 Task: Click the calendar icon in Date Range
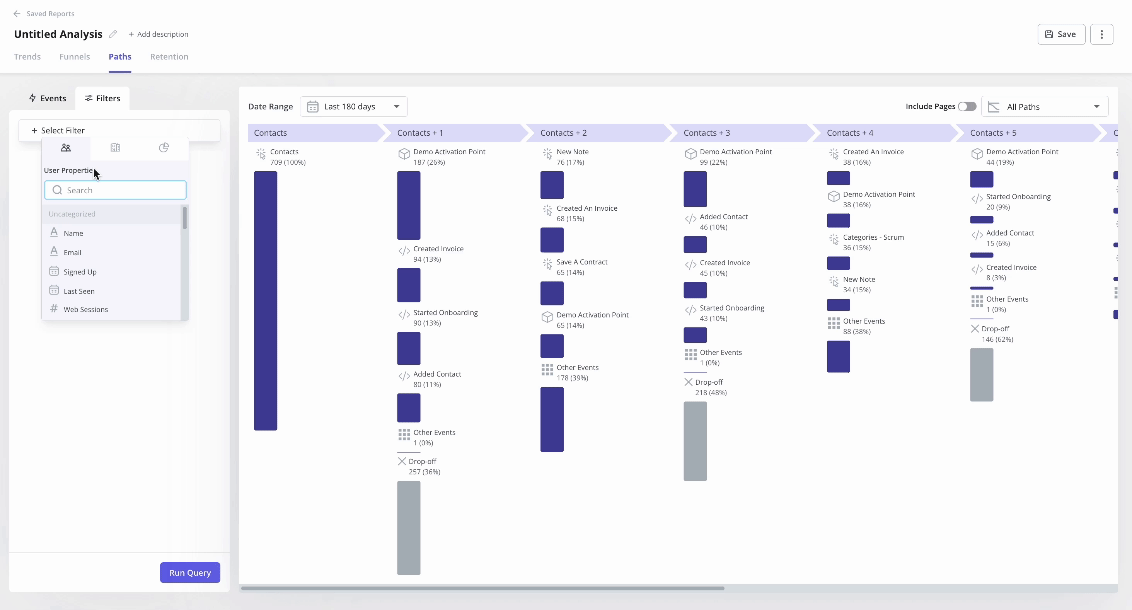click(314, 106)
